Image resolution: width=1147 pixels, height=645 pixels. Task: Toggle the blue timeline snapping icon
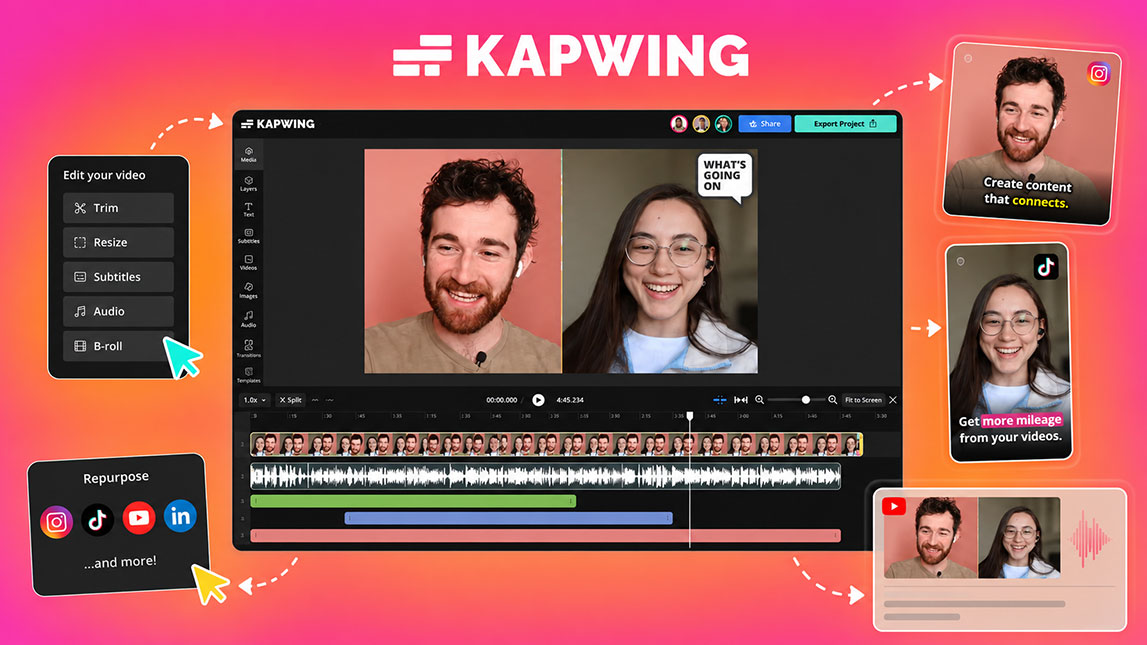pyautogui.click(x=720, y=400)
